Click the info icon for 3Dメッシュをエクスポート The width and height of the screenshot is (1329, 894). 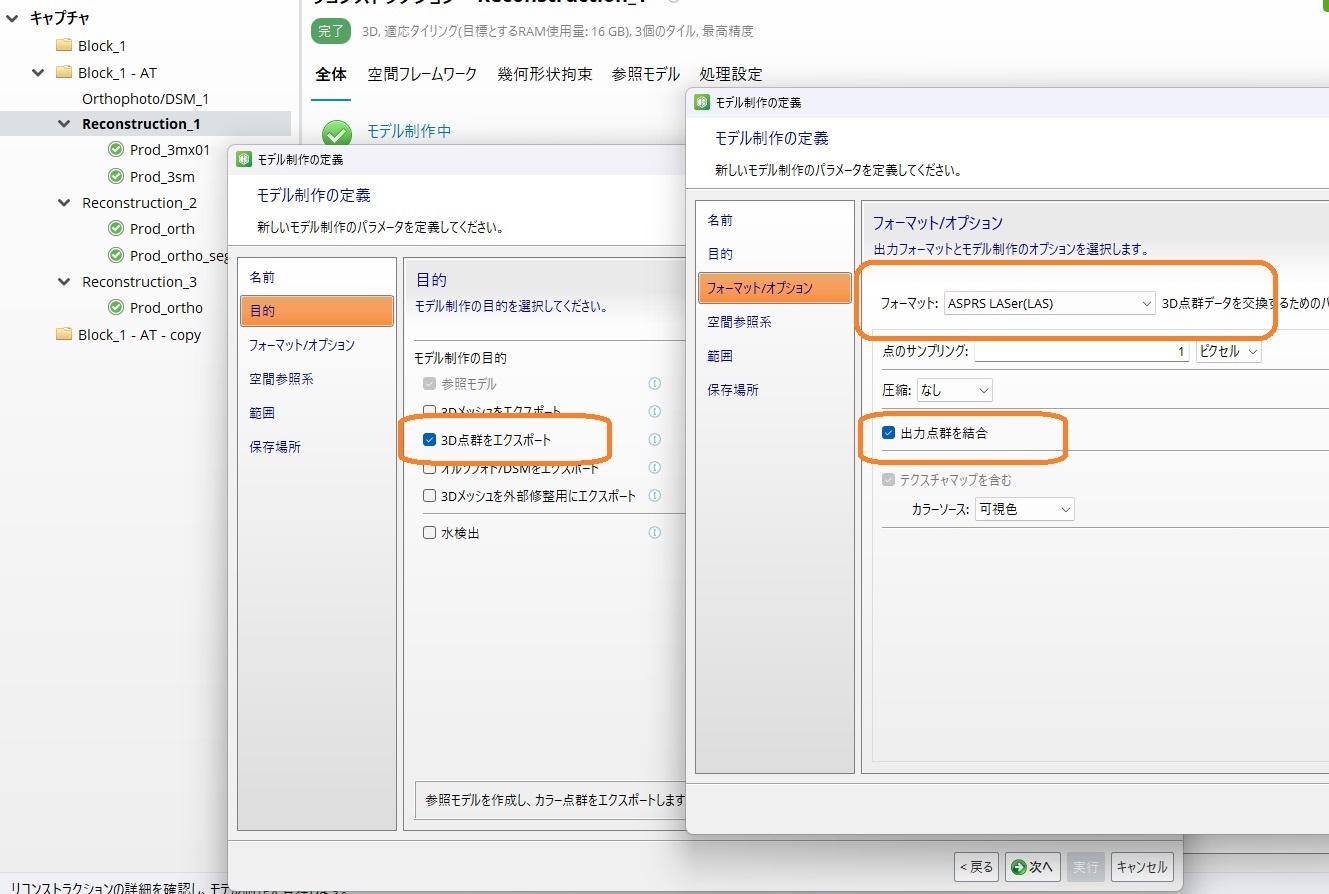point(655,411)
